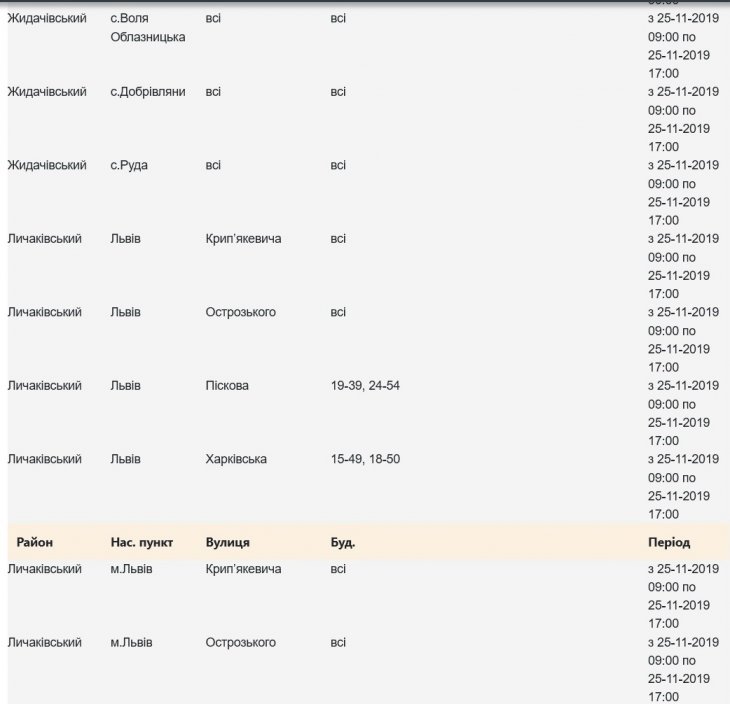Select building numbers 15-49, 18-50
Screen dimensions: 730x704
(x=370, y=459)
